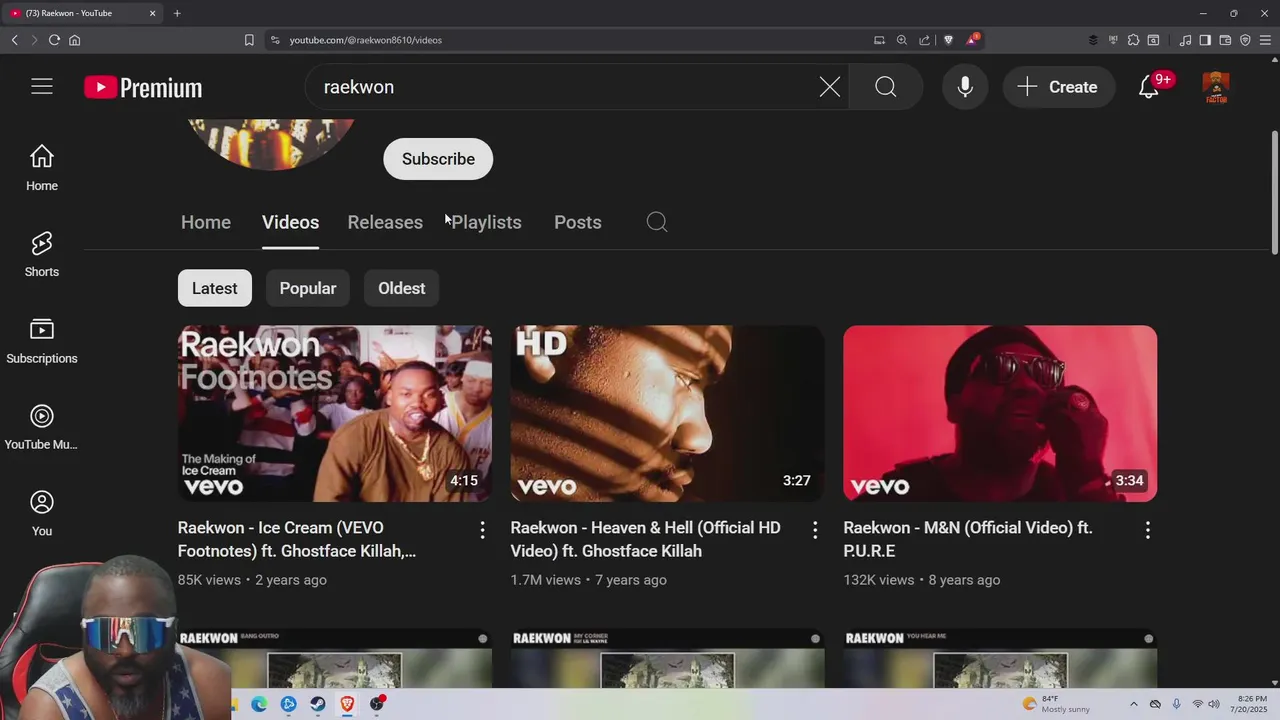Show hidden system tray icons
This screenshot has height=720, width=1280.
click(1134, 704)
